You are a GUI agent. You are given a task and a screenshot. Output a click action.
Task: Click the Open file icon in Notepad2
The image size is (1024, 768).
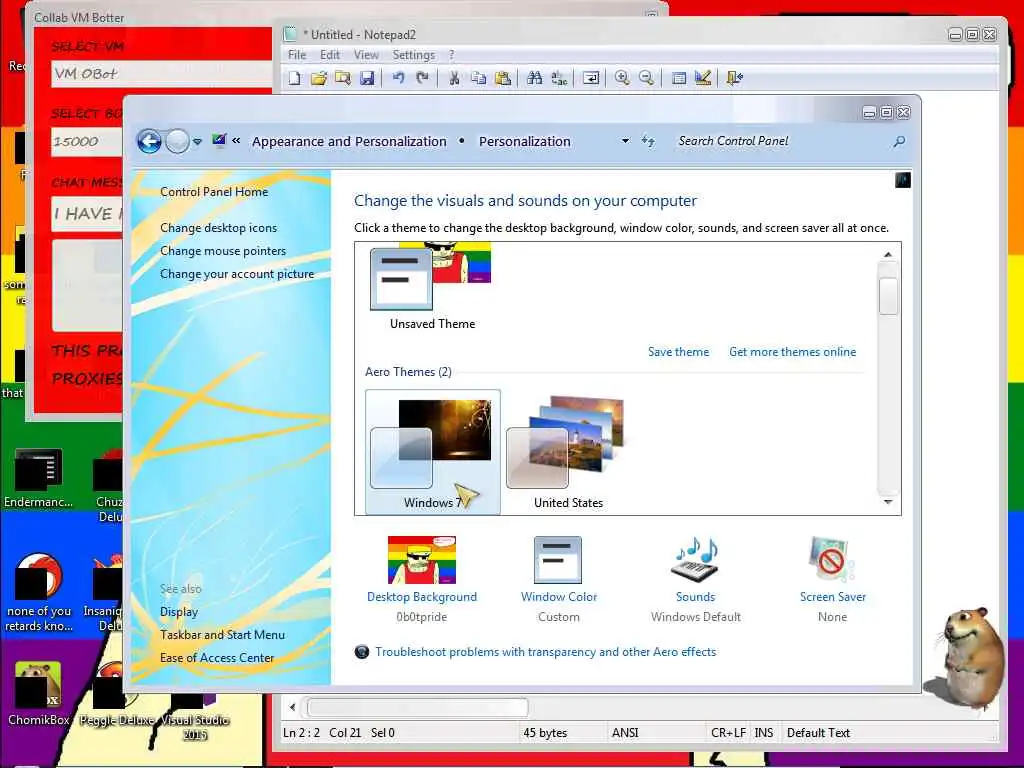click(x=319, y=78)
